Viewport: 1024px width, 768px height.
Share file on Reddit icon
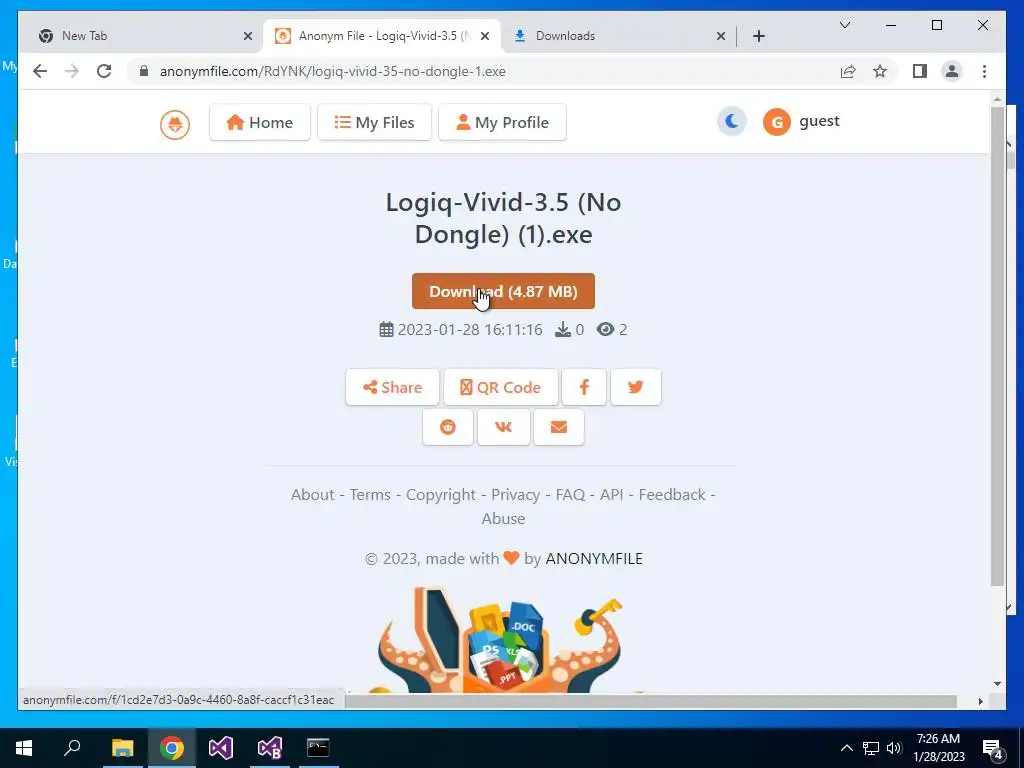(447, 427)
